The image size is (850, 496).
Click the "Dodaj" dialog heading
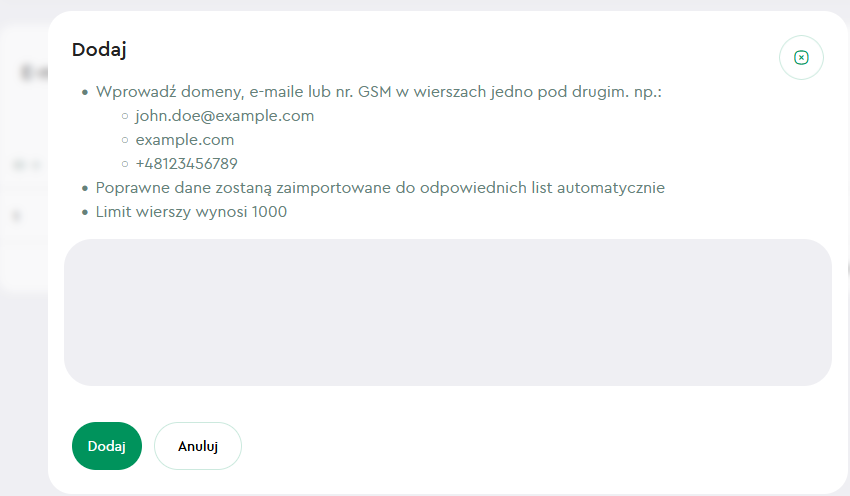(x=99, y=50)
